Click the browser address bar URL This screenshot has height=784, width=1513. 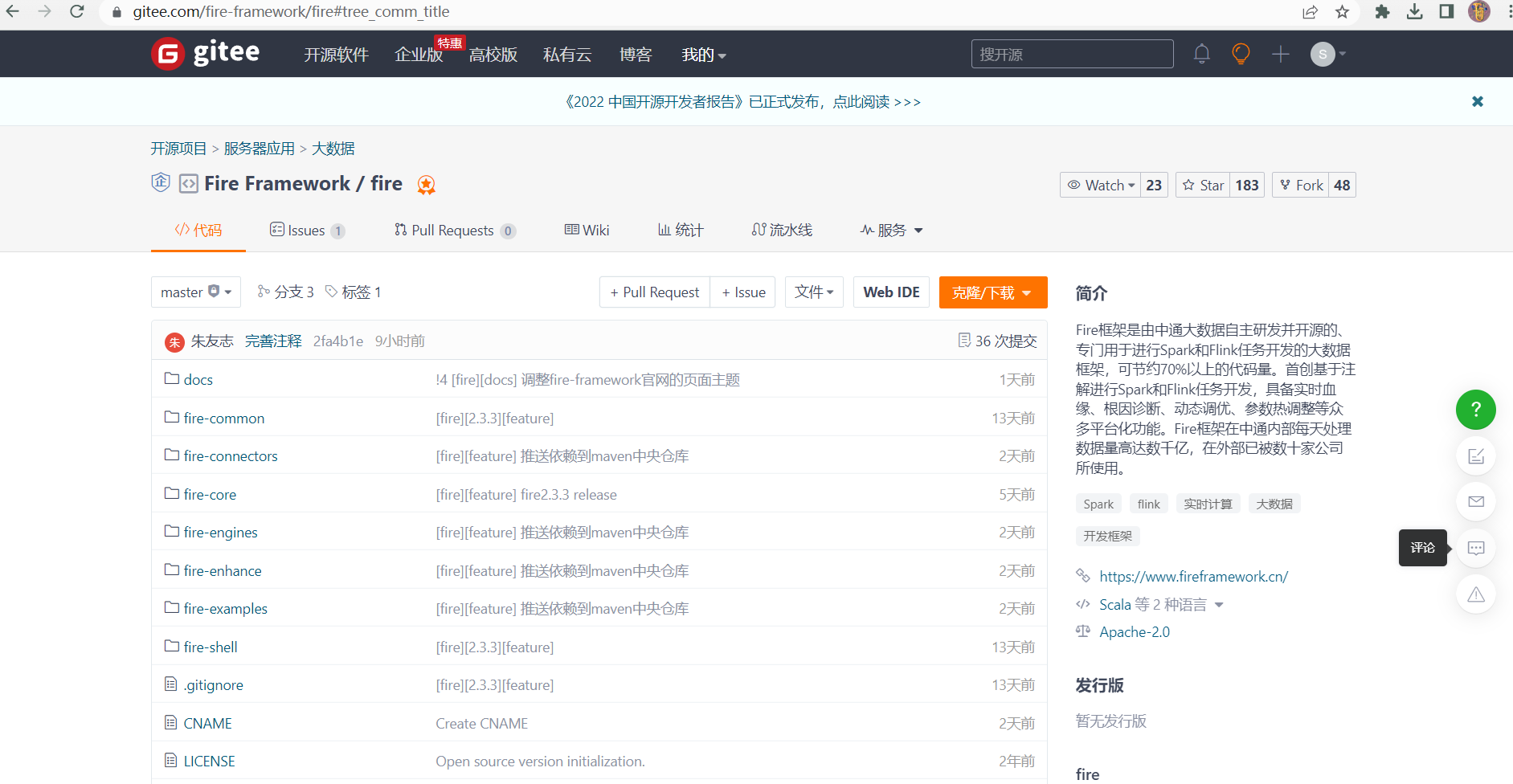click(291, 11)
